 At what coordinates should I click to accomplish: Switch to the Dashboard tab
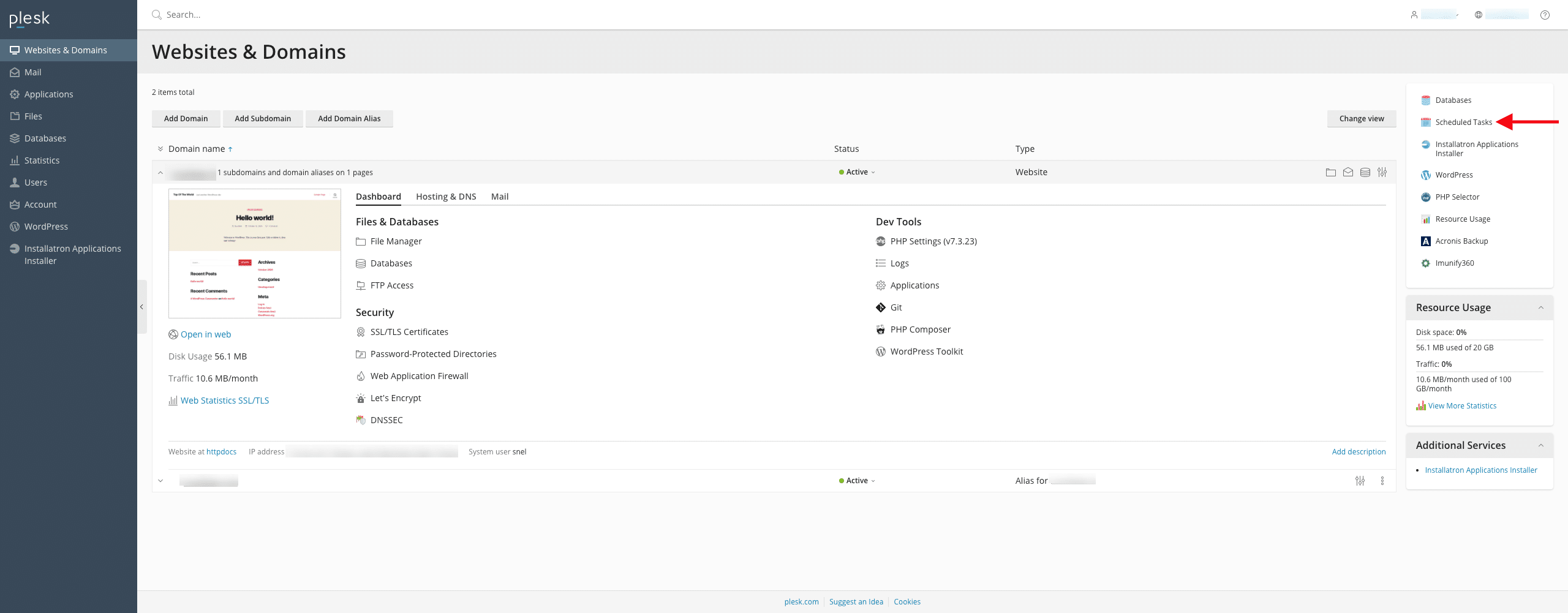tap(379, 197)
